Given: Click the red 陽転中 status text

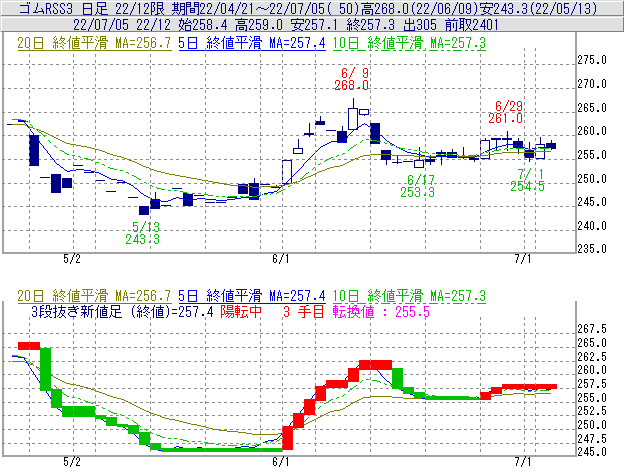Looking at the screenshot, I should coord(241,311).
